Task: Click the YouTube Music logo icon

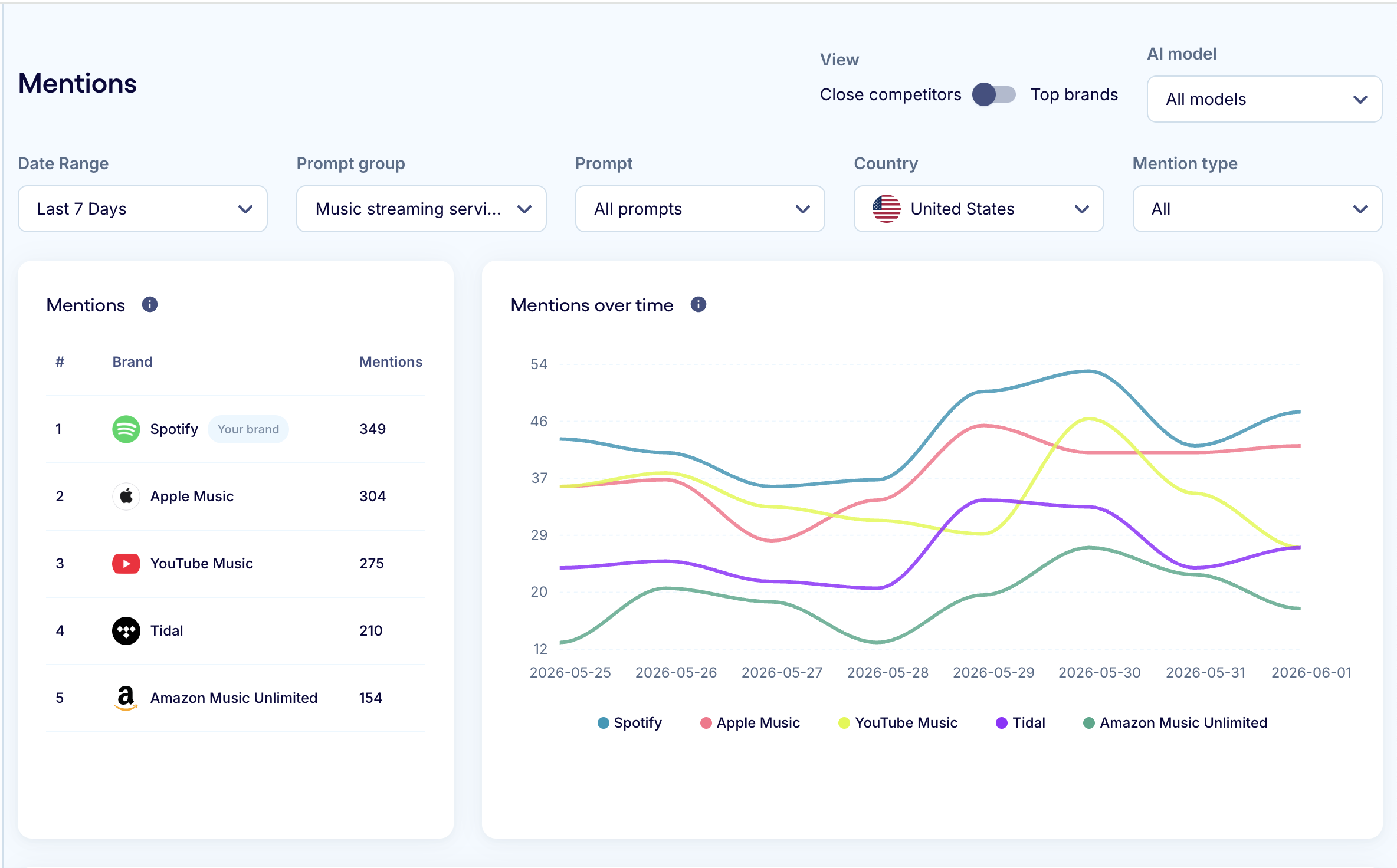Action: coord(126,564)
